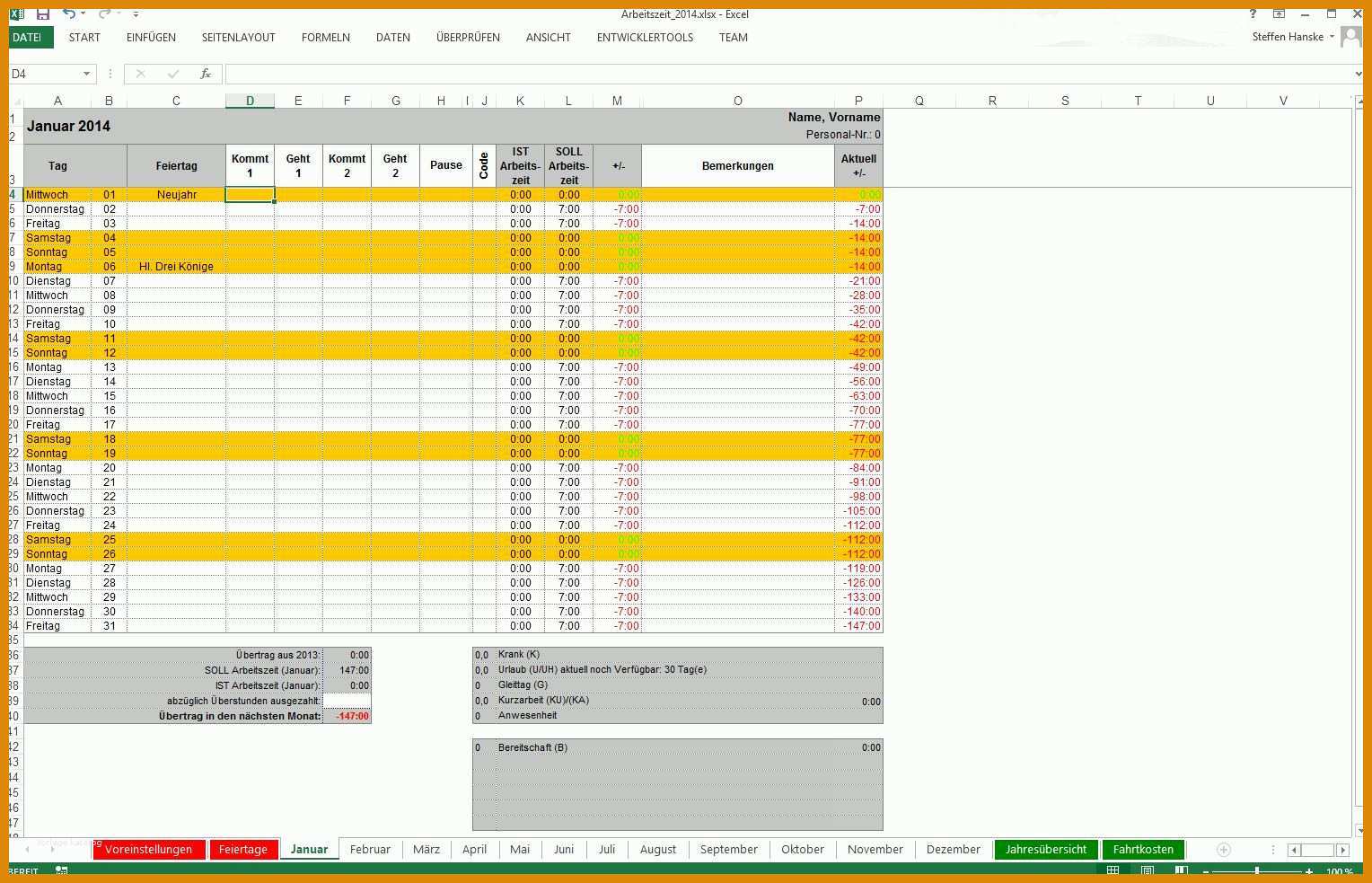The width and height of the screenshot is (1372, 883).
Task: Click the cancel entry X icon
Action: pyautogui.click(x=140, y=74)
